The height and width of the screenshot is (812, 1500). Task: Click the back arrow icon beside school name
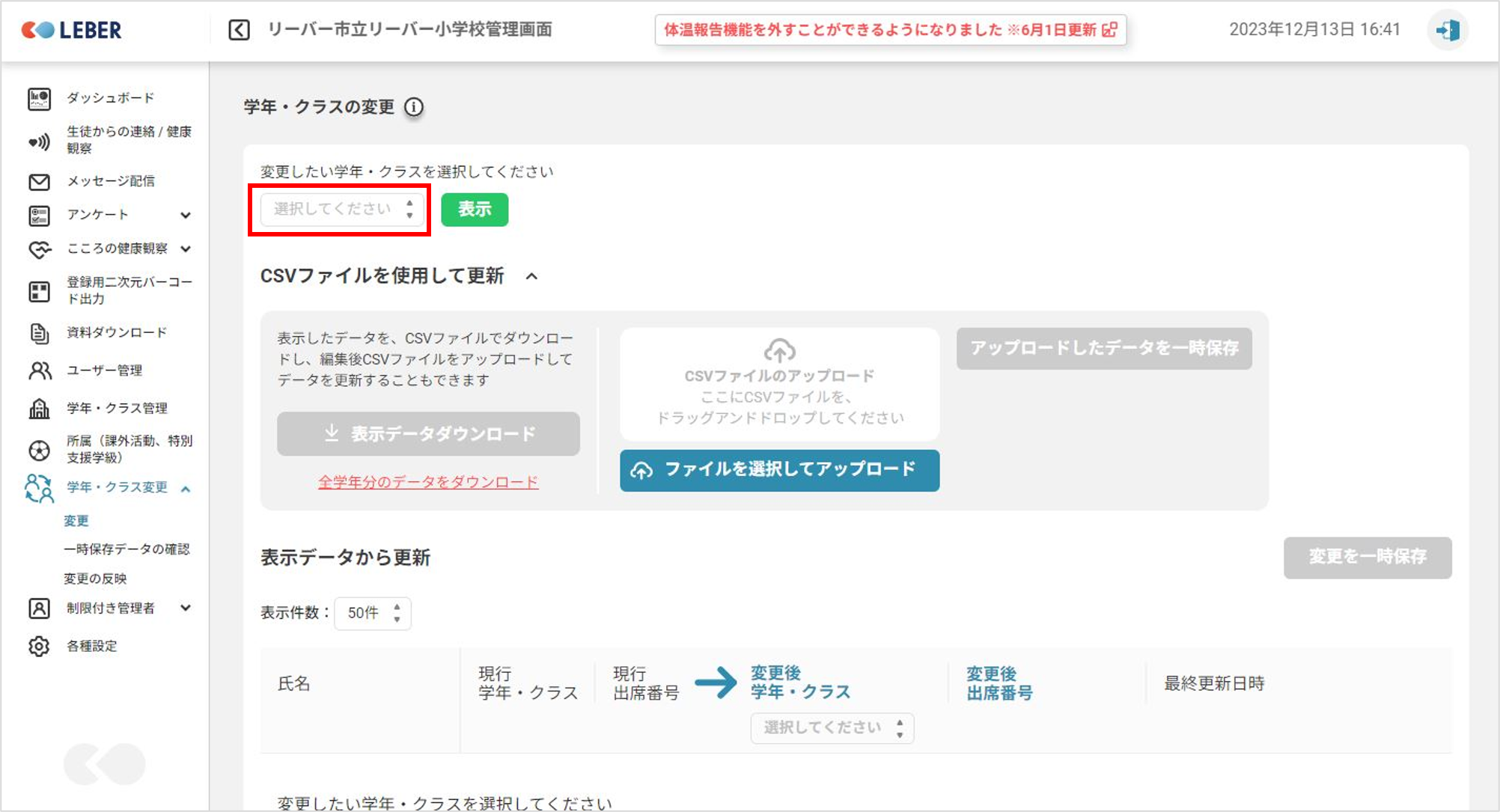pyautogui.click(x=239, y=30)
